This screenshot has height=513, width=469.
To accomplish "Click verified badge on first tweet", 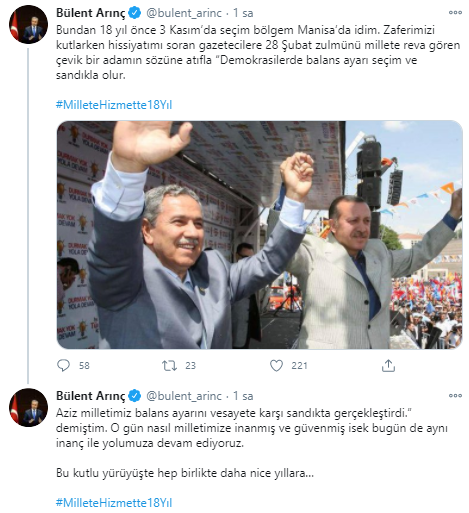I will 134,13.
